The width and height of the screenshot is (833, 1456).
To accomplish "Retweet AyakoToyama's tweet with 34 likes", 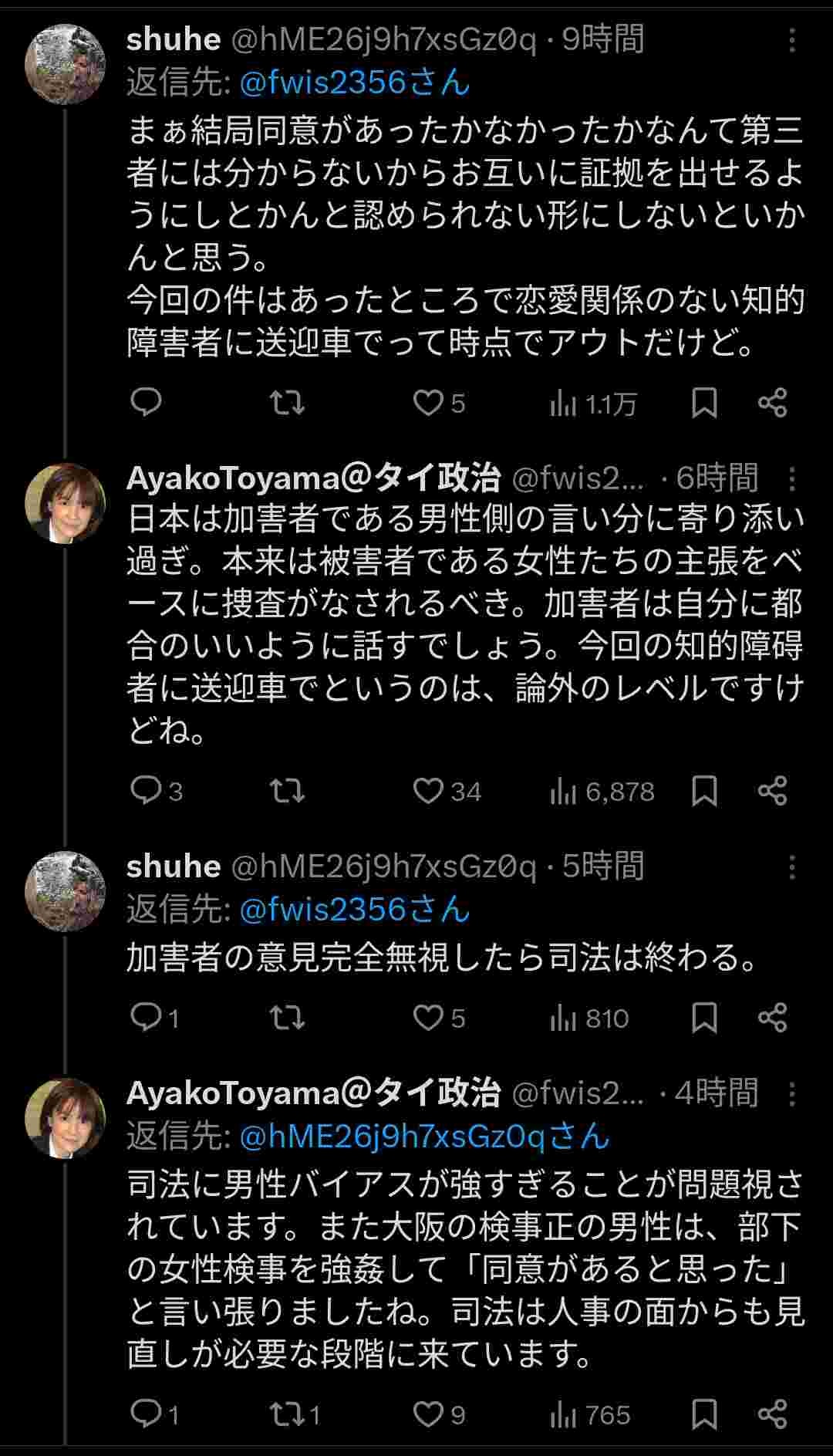I will tap(287, 791).
